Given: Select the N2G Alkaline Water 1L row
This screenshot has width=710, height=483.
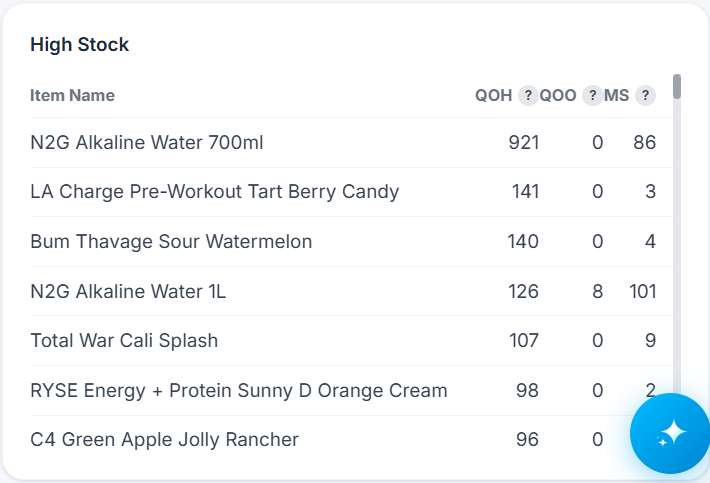Looking at the screenshot, I should click(x=351, y=291).
